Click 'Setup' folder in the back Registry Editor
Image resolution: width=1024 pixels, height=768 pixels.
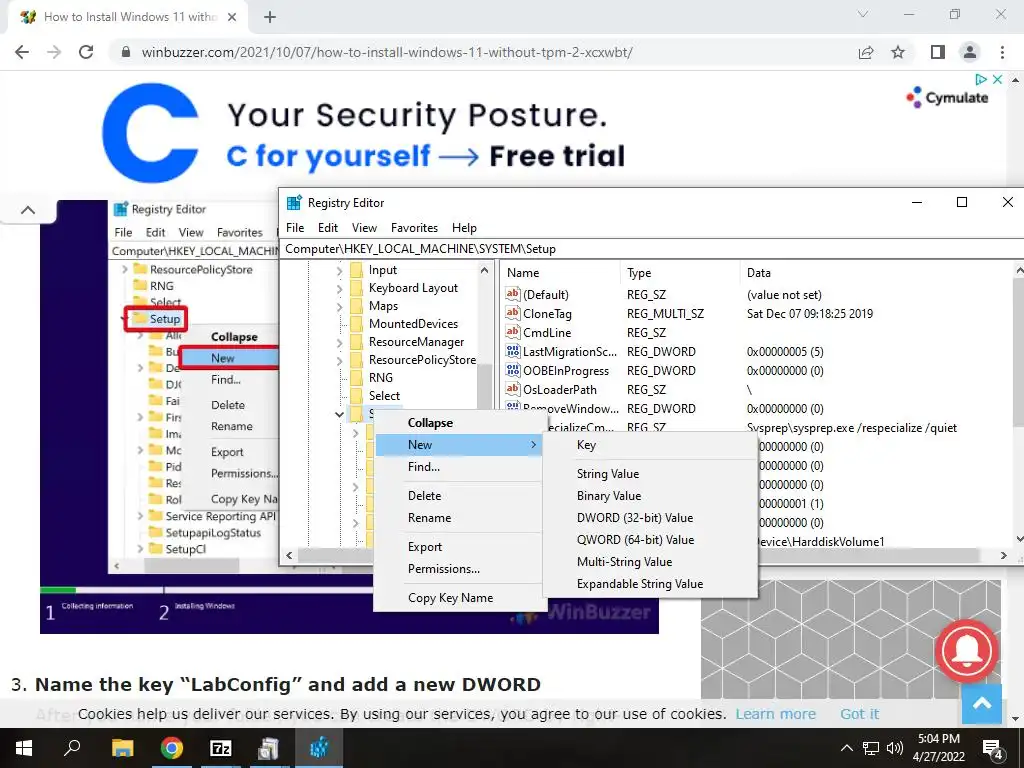pos(165,319)
